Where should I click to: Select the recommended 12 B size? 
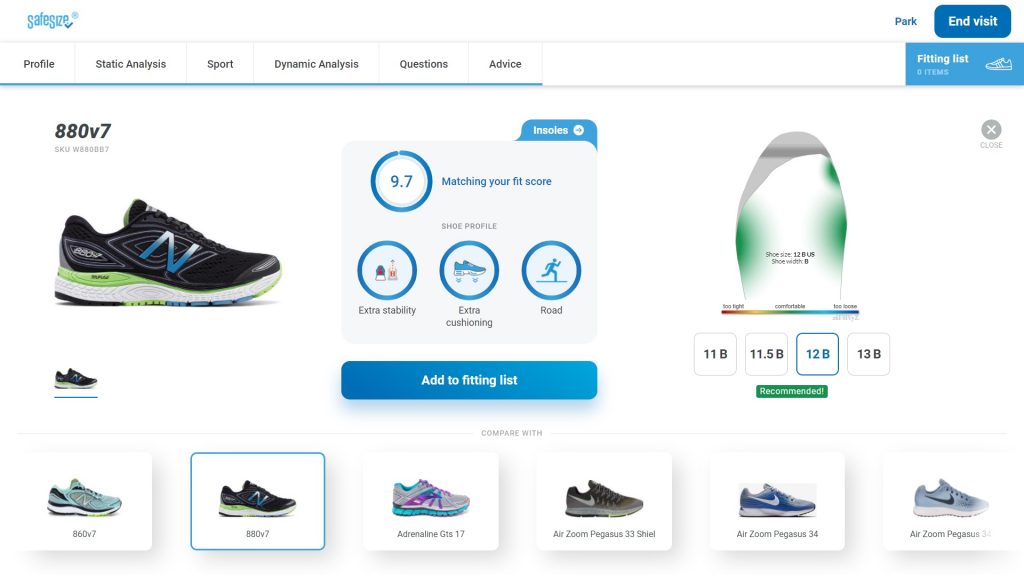click(817, 354)
